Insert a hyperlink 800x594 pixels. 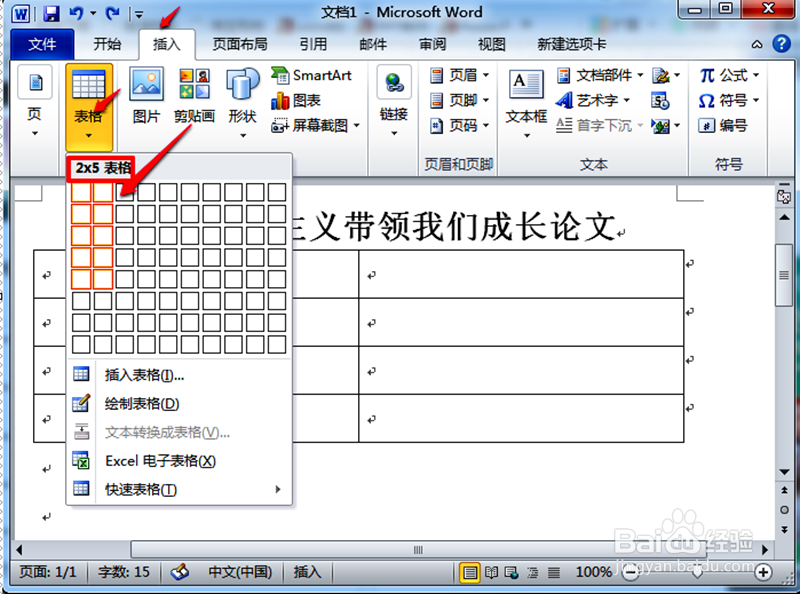393,95
